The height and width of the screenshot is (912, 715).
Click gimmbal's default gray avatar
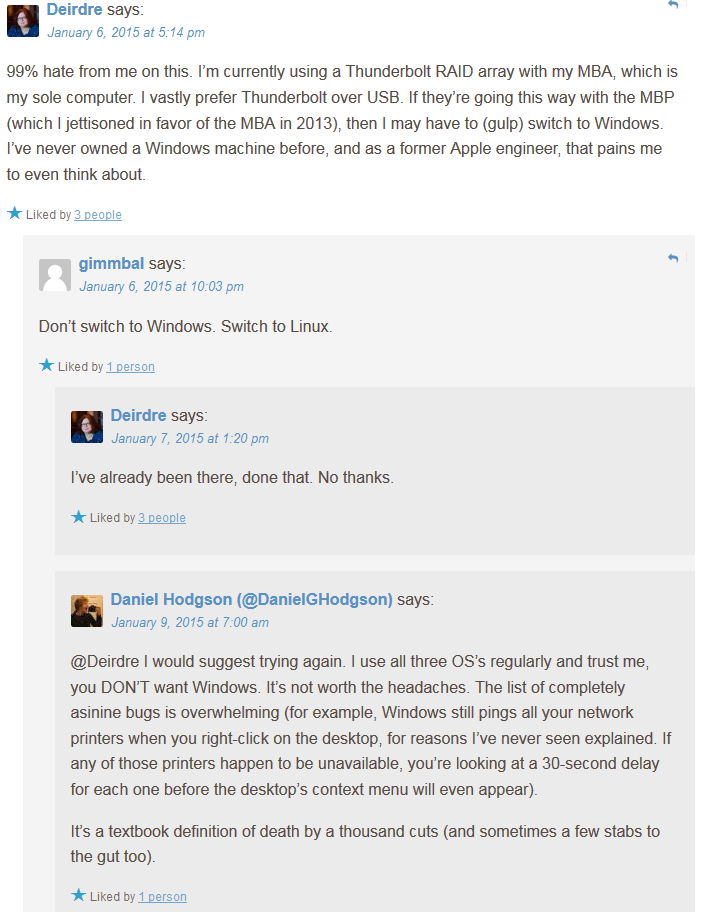click(x=55, y=275)
